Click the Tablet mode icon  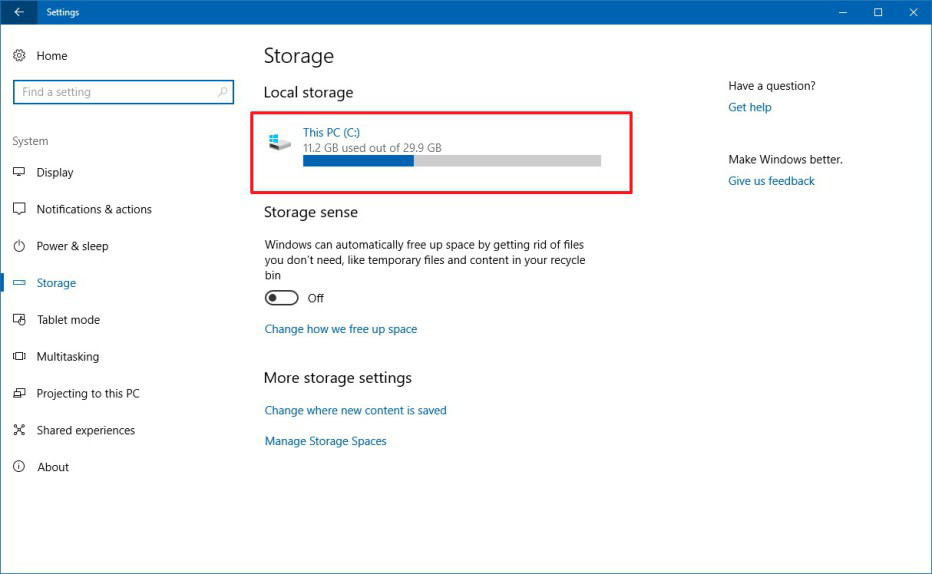tap(19, 319)
